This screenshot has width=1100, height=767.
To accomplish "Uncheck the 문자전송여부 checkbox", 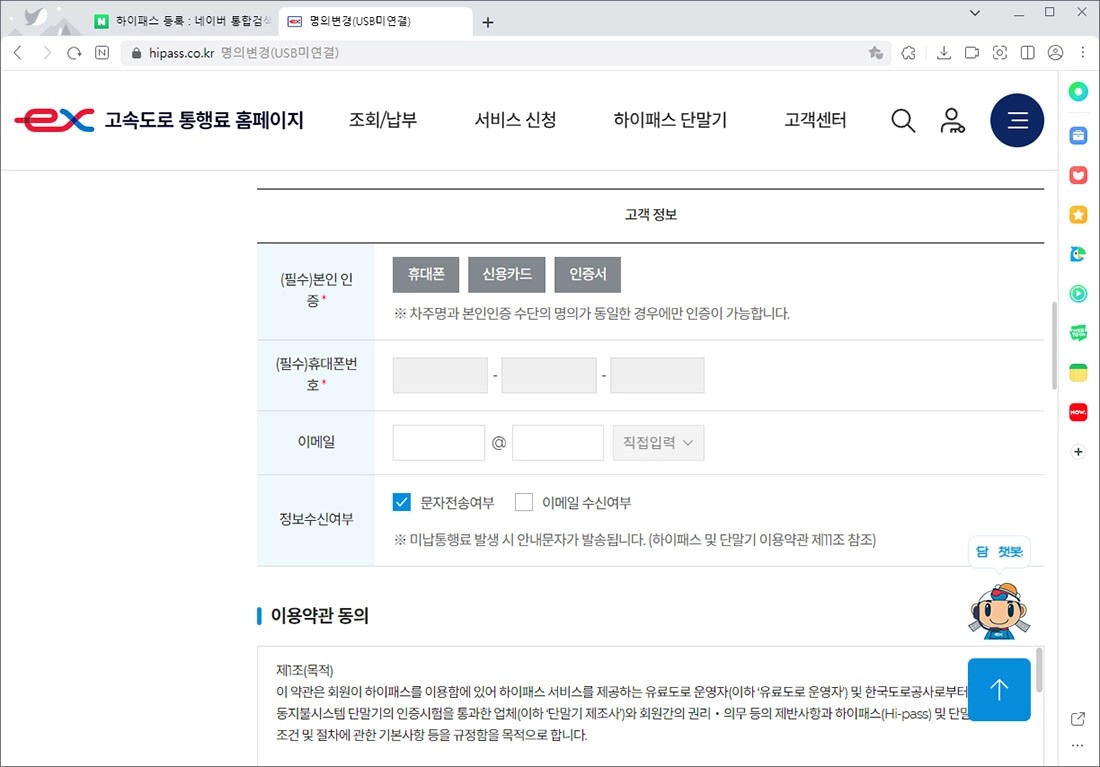I will click(x=402, y=502).
